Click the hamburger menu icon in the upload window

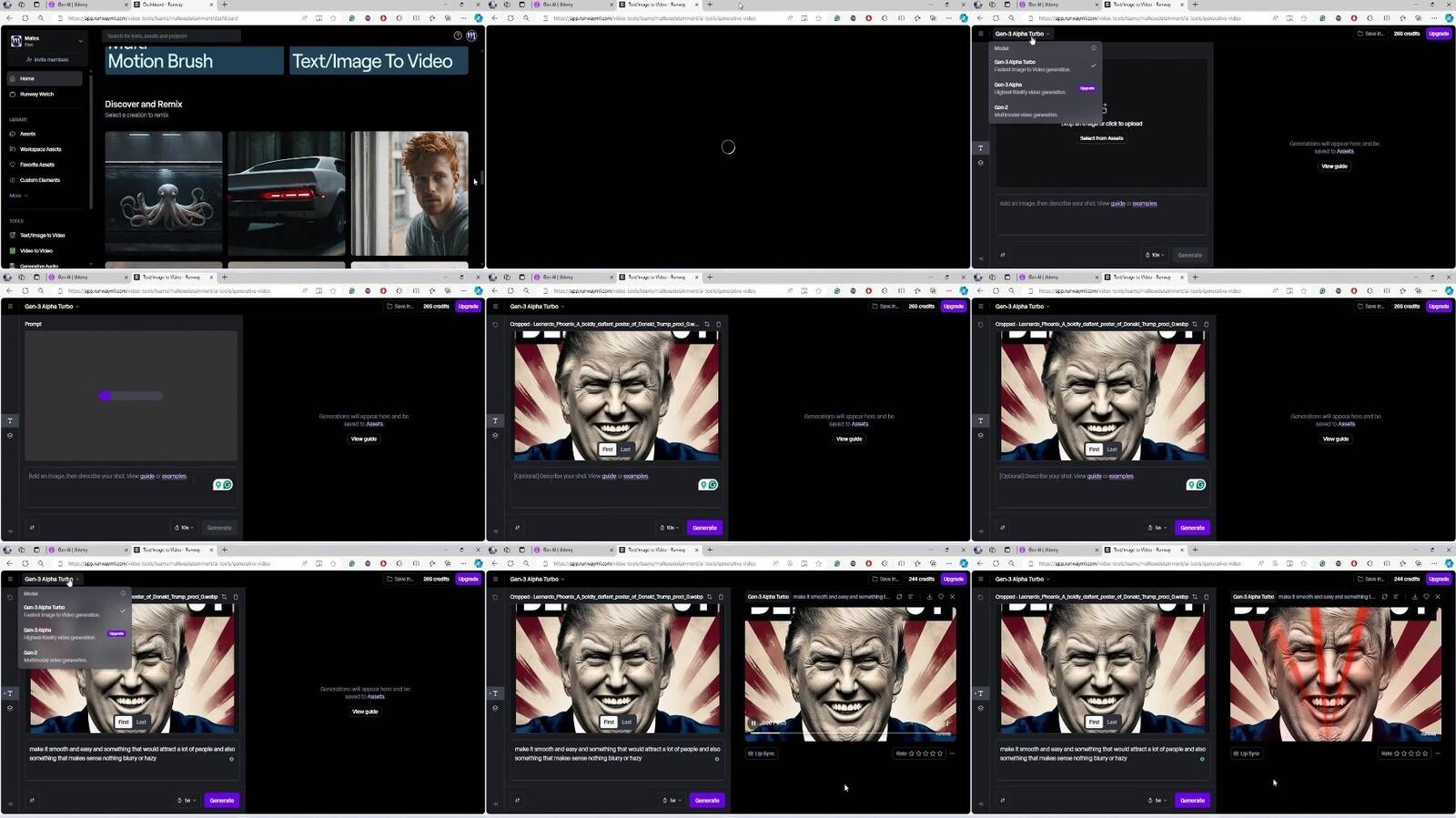click(980, 34)
